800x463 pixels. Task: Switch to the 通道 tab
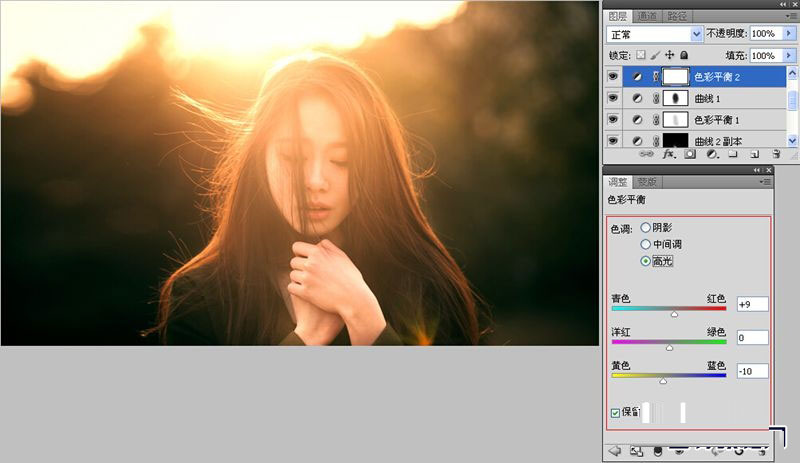(x=647, y=16)
